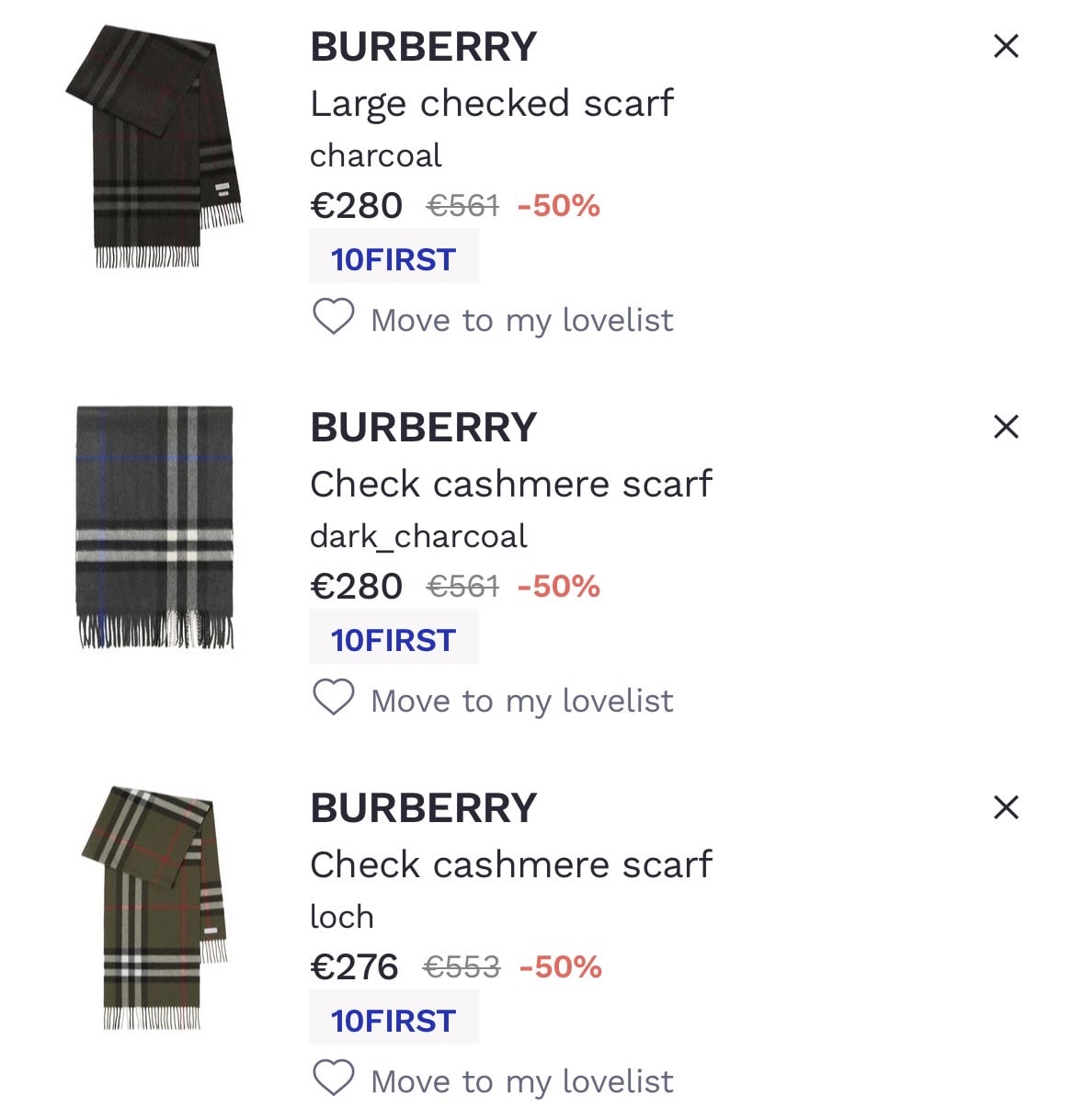Open the dark_charcoal Check cashmere scarf title

[x=511, y=484]
